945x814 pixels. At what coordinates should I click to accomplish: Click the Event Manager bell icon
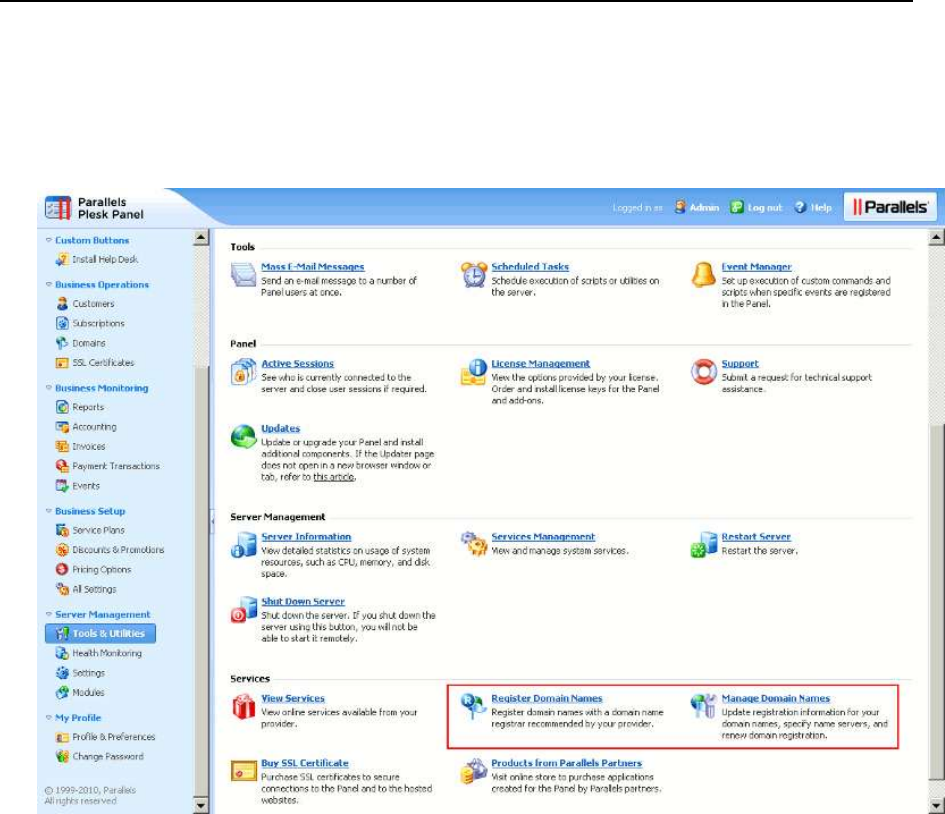(x=703, y=275)
